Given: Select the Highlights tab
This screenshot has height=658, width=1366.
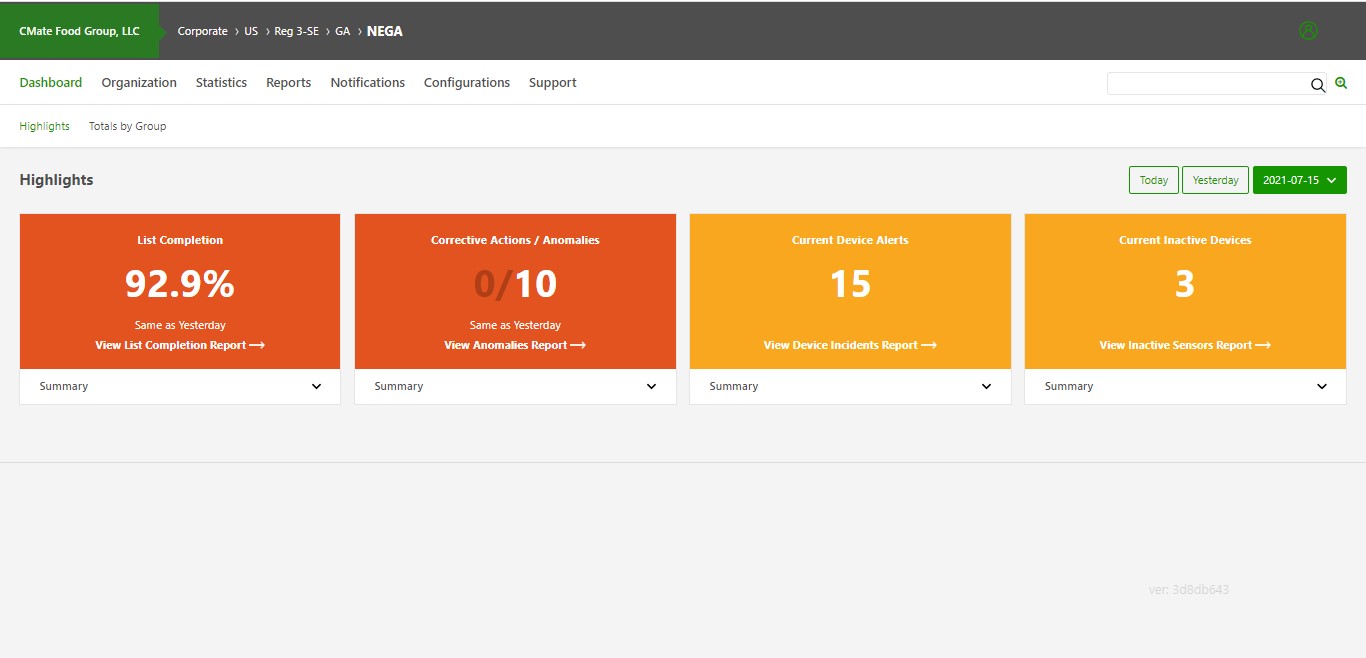Looking at the screenshot, I should tap(44, 126).
